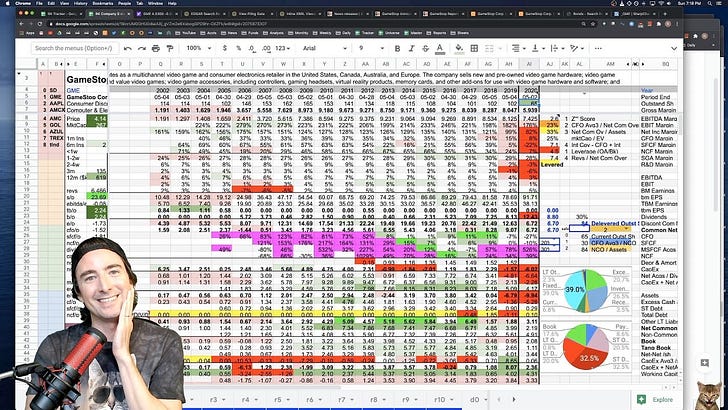Select the Paint format tool
Image resolution: width=728 pixels, height=410 pixels.
point(170,48)
